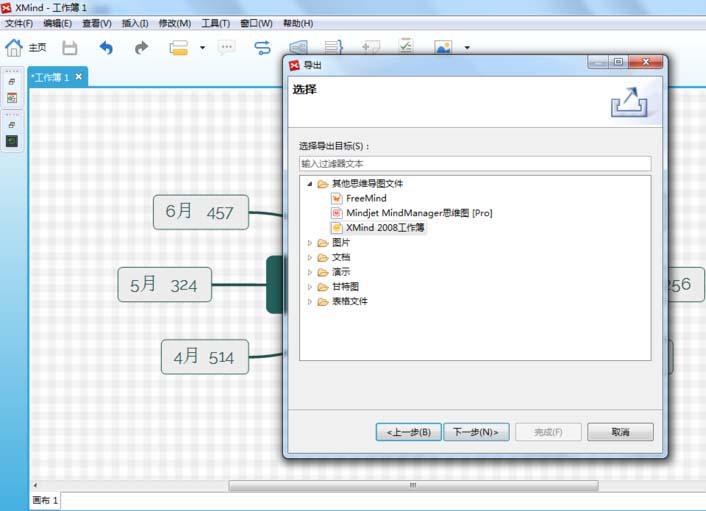Click the 下一步(N)> next button

476,432
